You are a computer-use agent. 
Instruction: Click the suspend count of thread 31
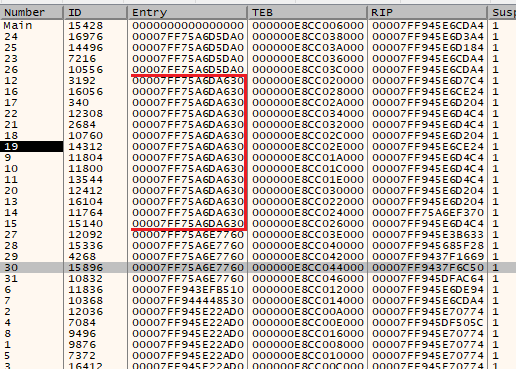(496, 279)
